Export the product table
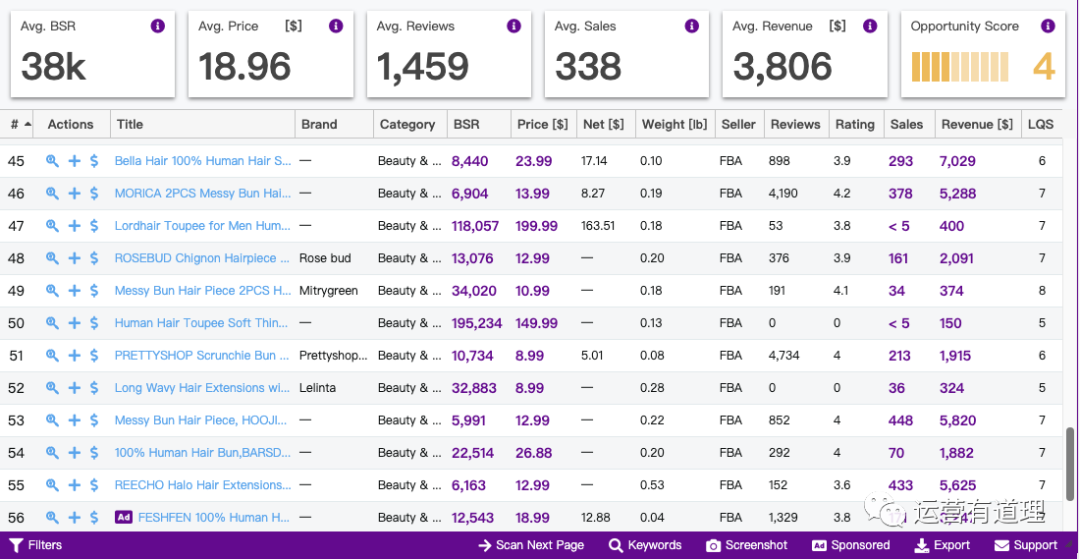This screenshot has width=1080, height=559. click(x=942, y=545)
